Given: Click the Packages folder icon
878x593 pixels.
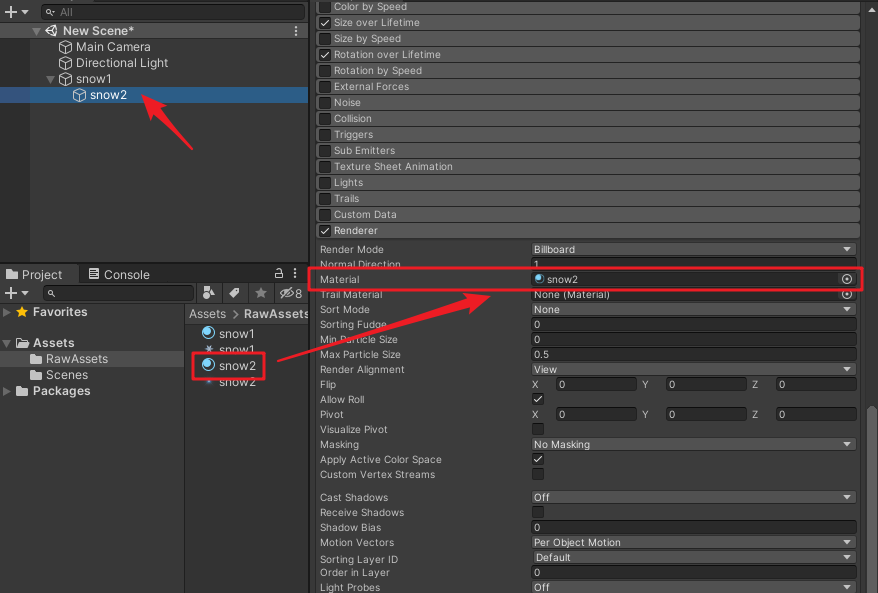Looking at the screenshot, I should 22,391.
